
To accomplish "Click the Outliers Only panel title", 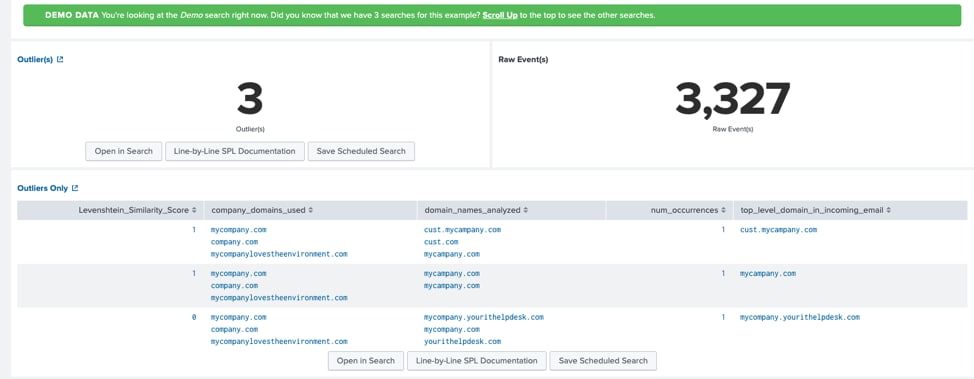I will click(x=43, y=188).
